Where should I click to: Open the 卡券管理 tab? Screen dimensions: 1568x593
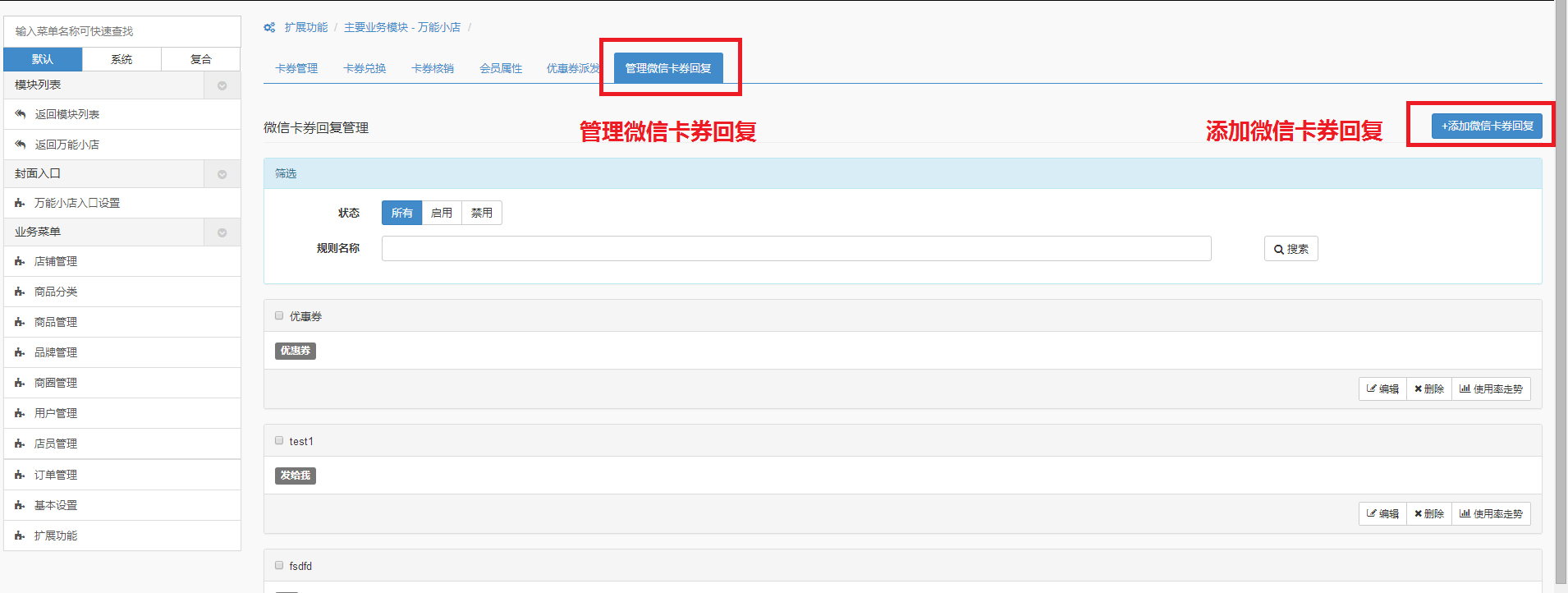(x=296, y=68)
